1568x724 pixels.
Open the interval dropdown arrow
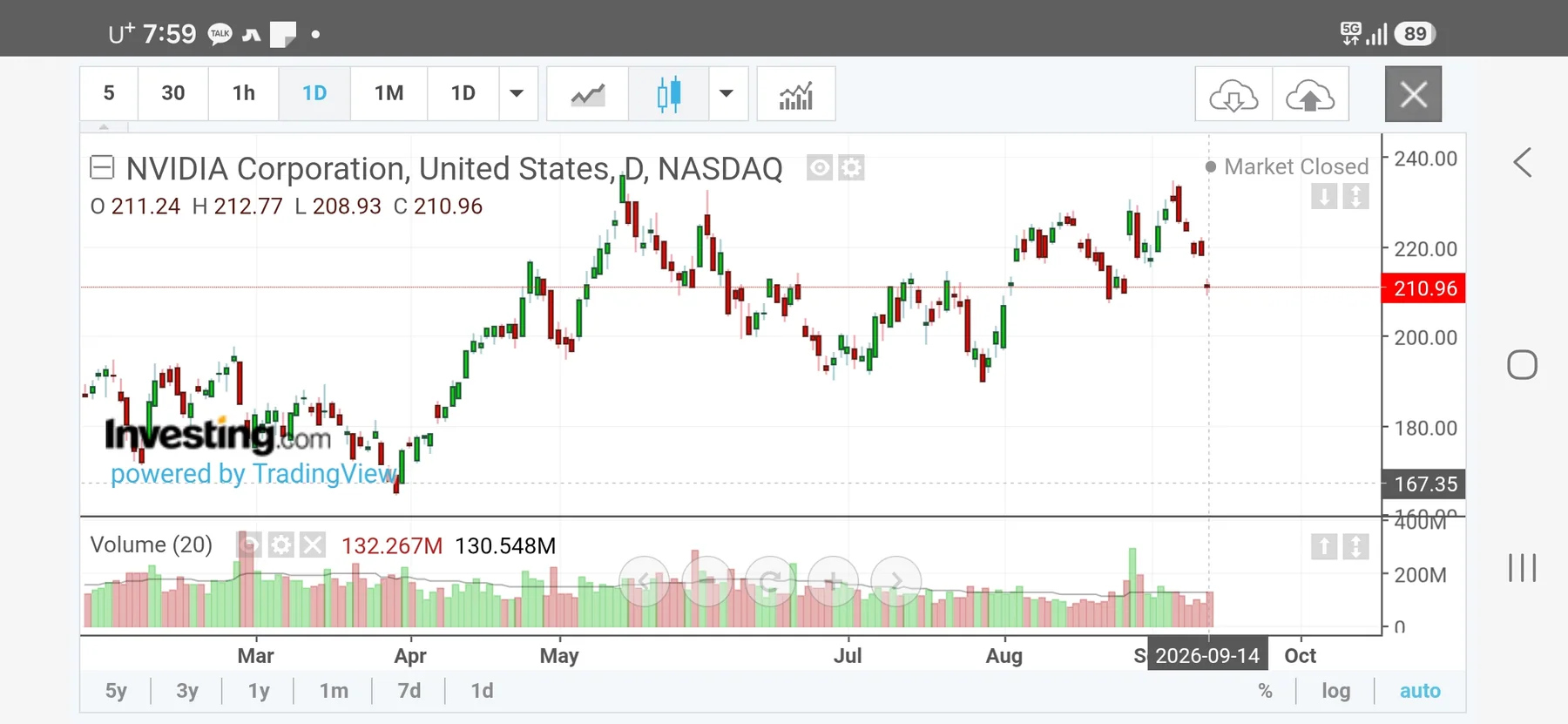click(517, 93)
